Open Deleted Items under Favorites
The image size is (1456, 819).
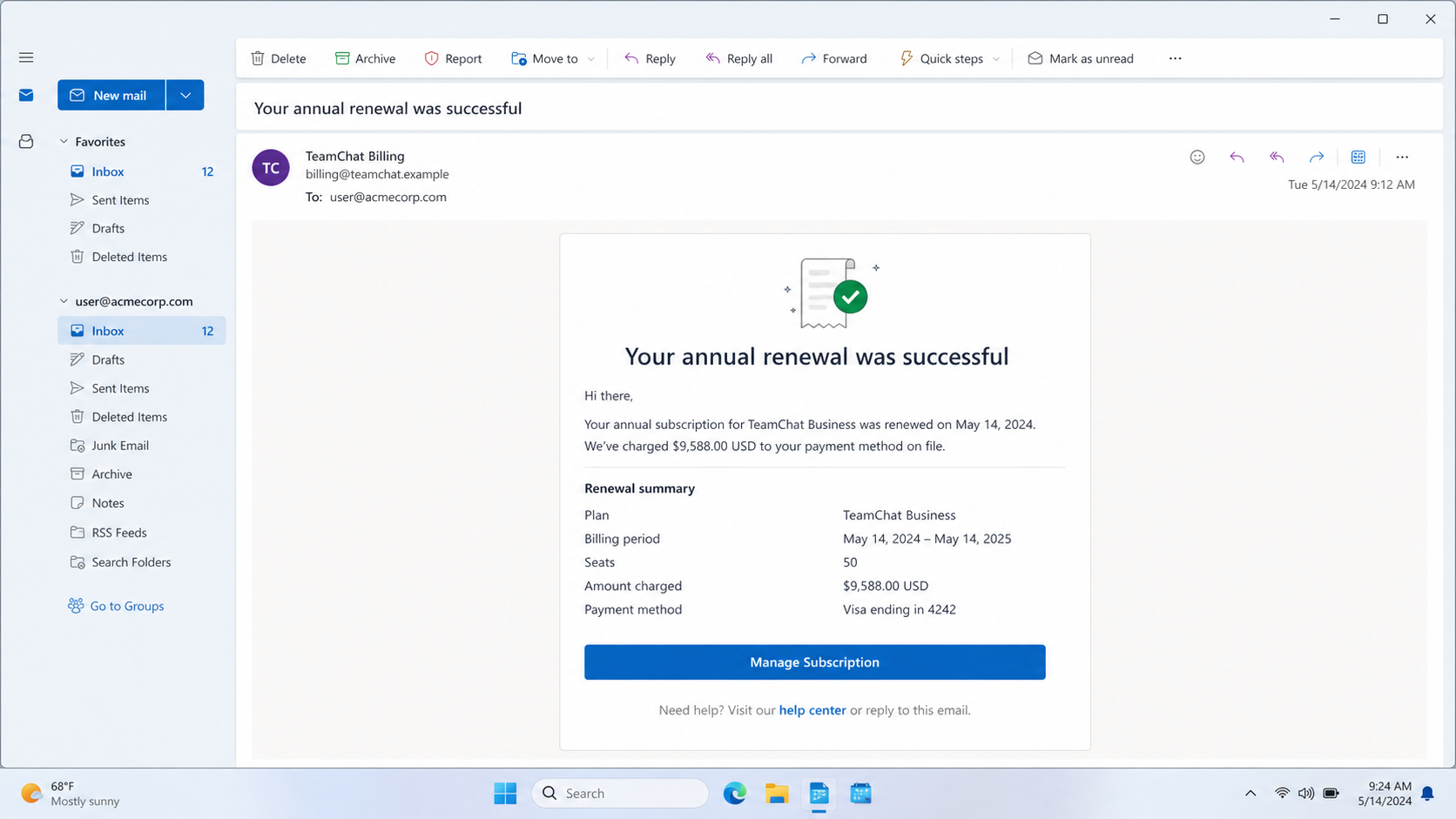pyautogui.click(x=141, y=257)
